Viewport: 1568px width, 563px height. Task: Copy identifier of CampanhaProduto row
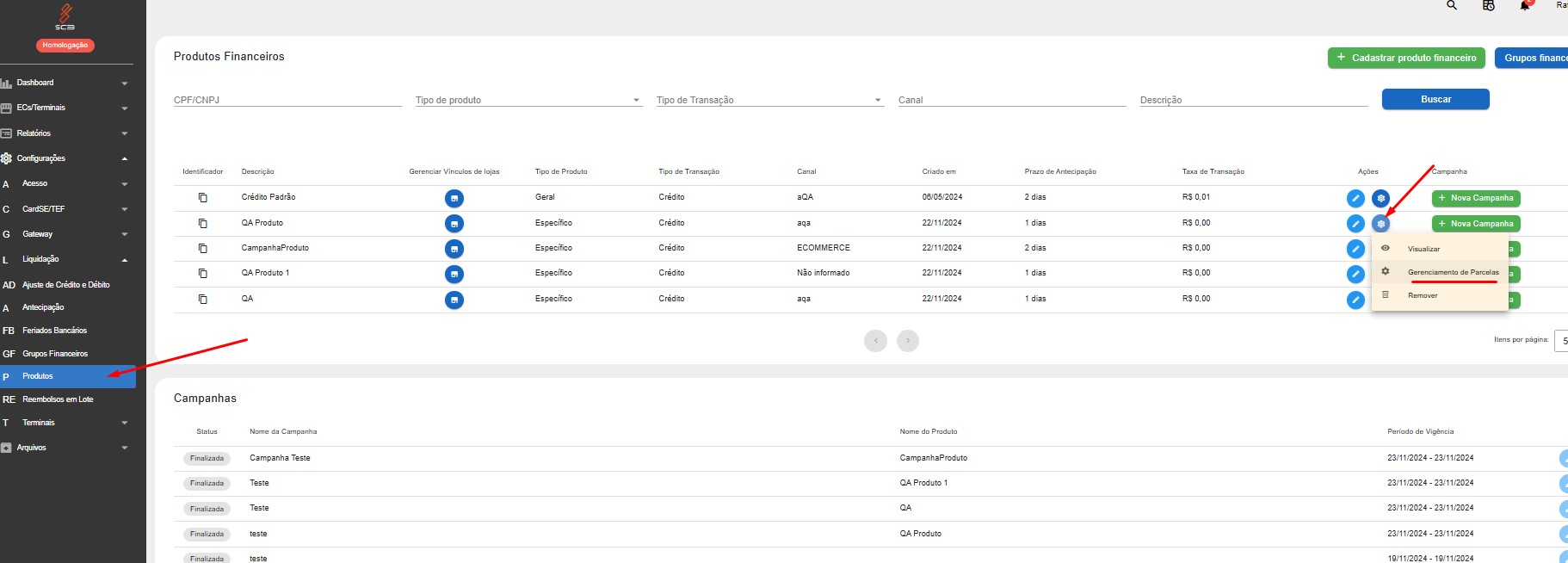click(x=203, y=249)
